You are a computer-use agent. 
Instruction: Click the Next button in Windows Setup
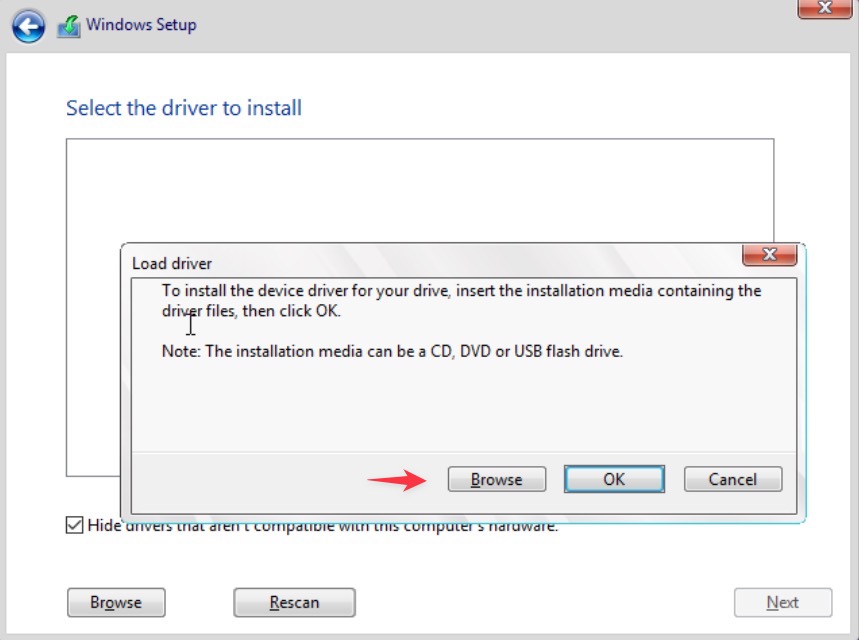[783, 602]
